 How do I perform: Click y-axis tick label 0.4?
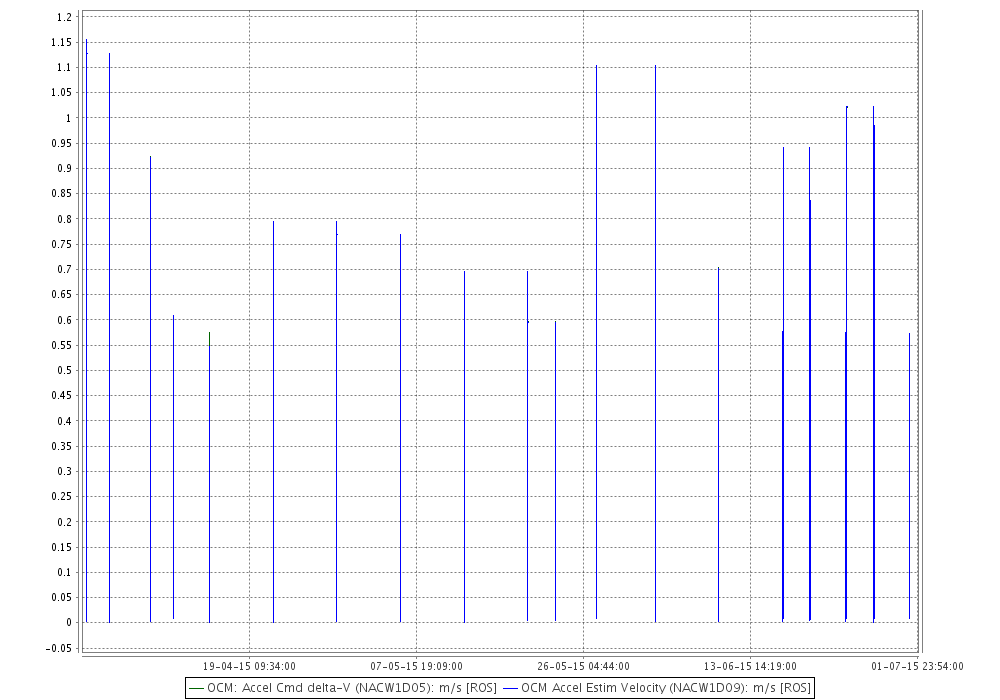click(x=64, y=421)
